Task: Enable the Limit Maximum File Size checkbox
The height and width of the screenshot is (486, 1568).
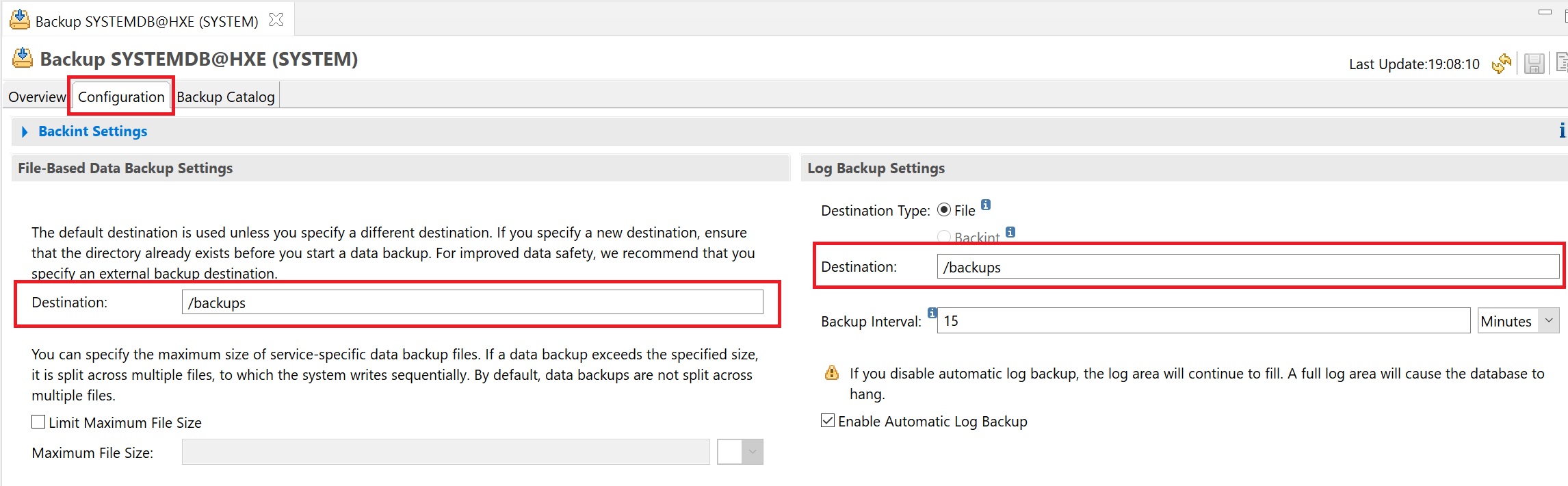Action: pos(39,422)
